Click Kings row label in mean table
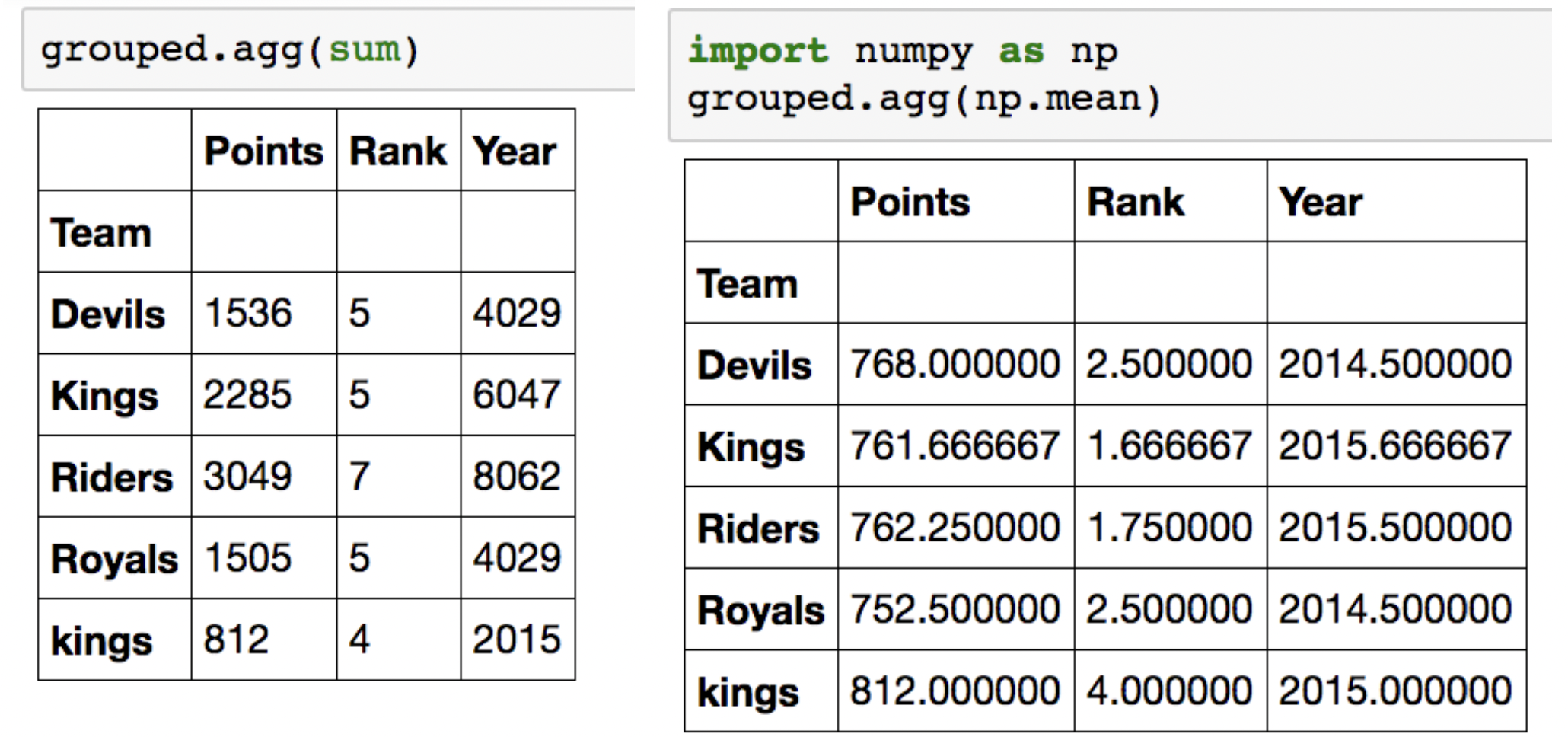This screenshot has height=737, width=1568. pos(751,447)
